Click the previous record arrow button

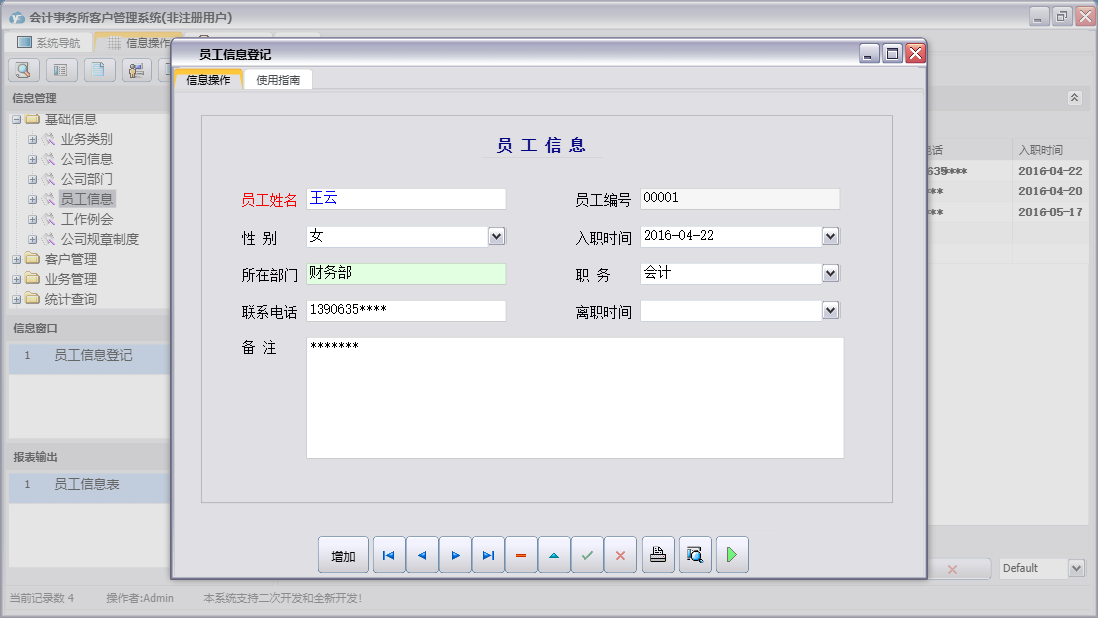pyautogui.click(x=422, y=555)
